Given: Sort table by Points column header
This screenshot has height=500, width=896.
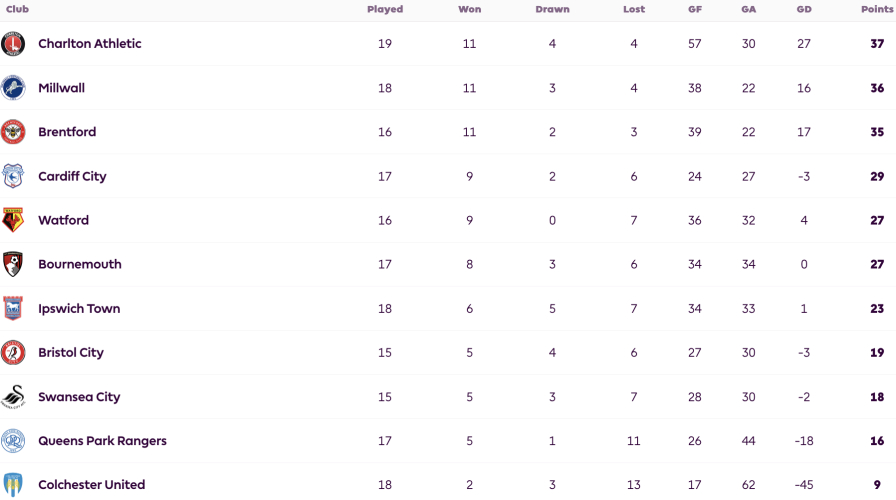Looking at the screenshot, I should pyautogui.click(x=877, y=9).
